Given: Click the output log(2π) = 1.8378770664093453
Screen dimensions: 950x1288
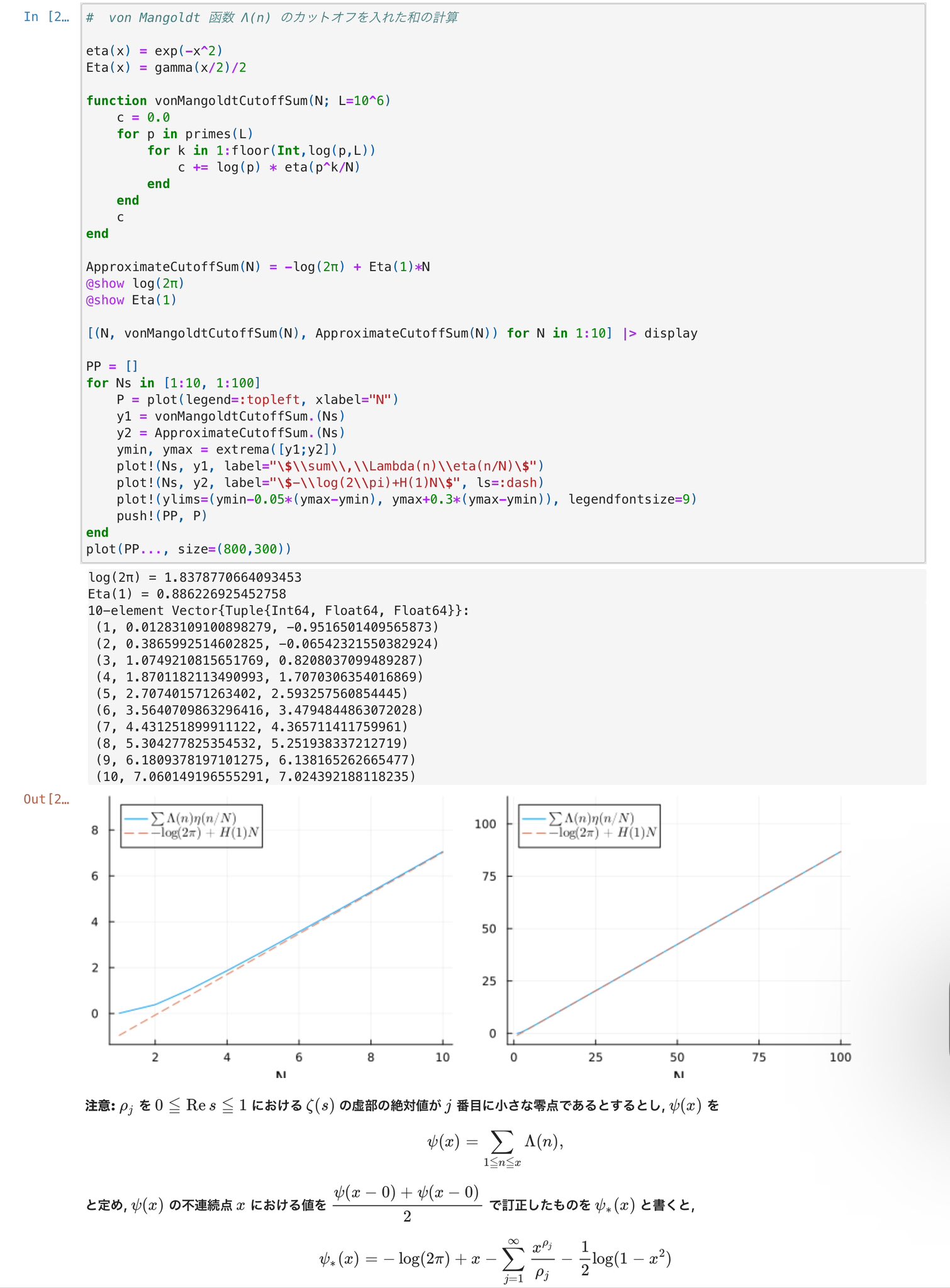Looking at the screenshot, I should pos(195,577).
